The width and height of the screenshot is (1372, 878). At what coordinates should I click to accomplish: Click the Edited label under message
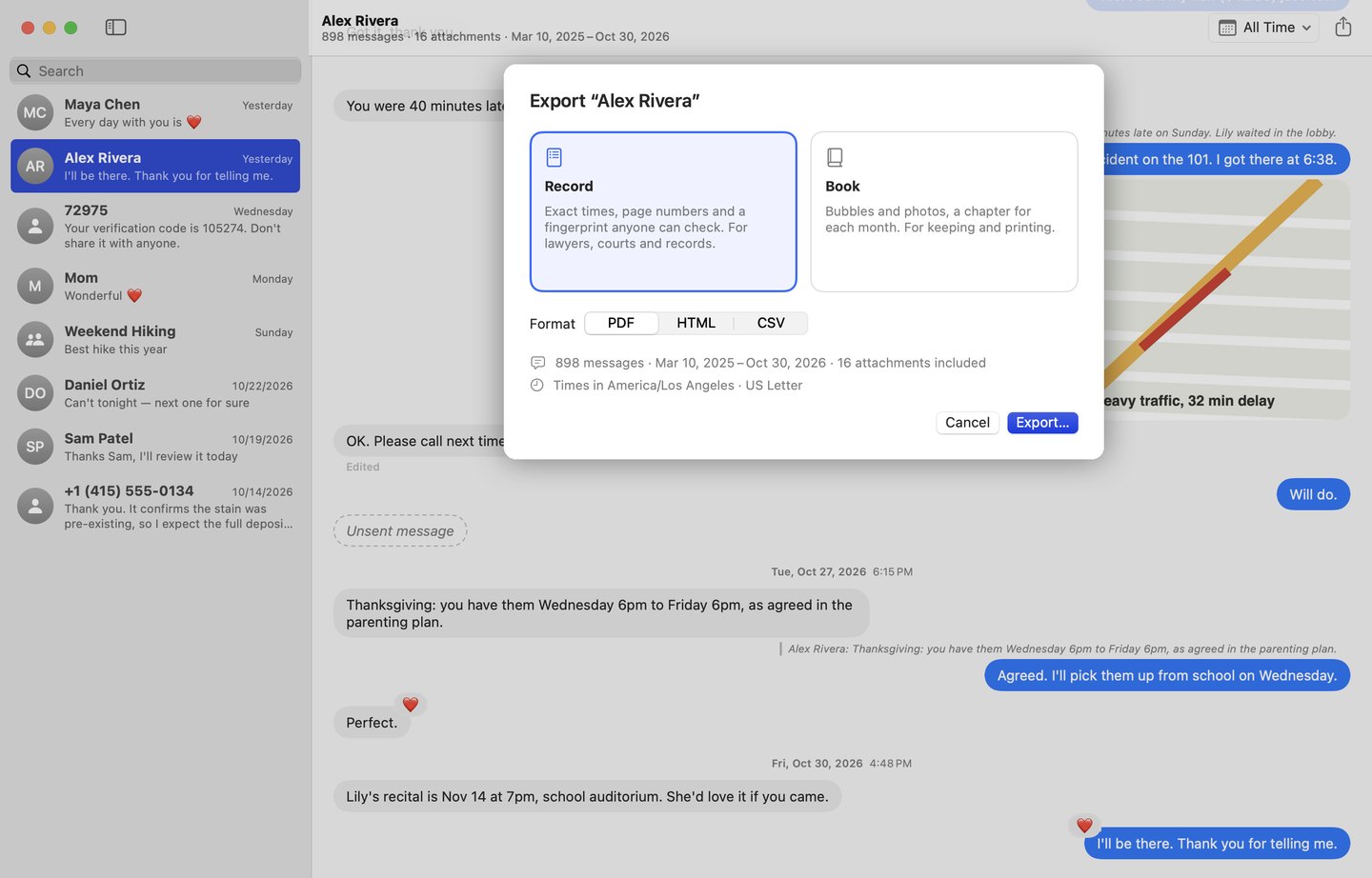pos(363,467)
